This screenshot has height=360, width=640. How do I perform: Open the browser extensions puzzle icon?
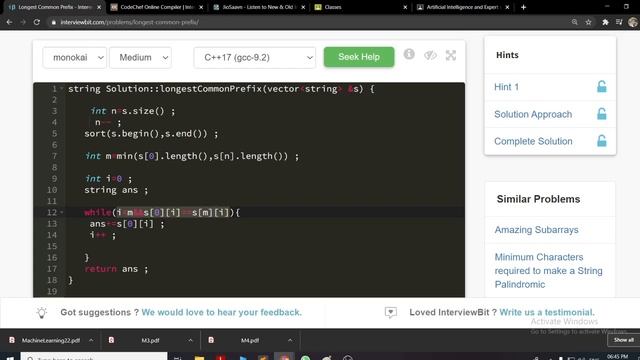coord(605,22)
